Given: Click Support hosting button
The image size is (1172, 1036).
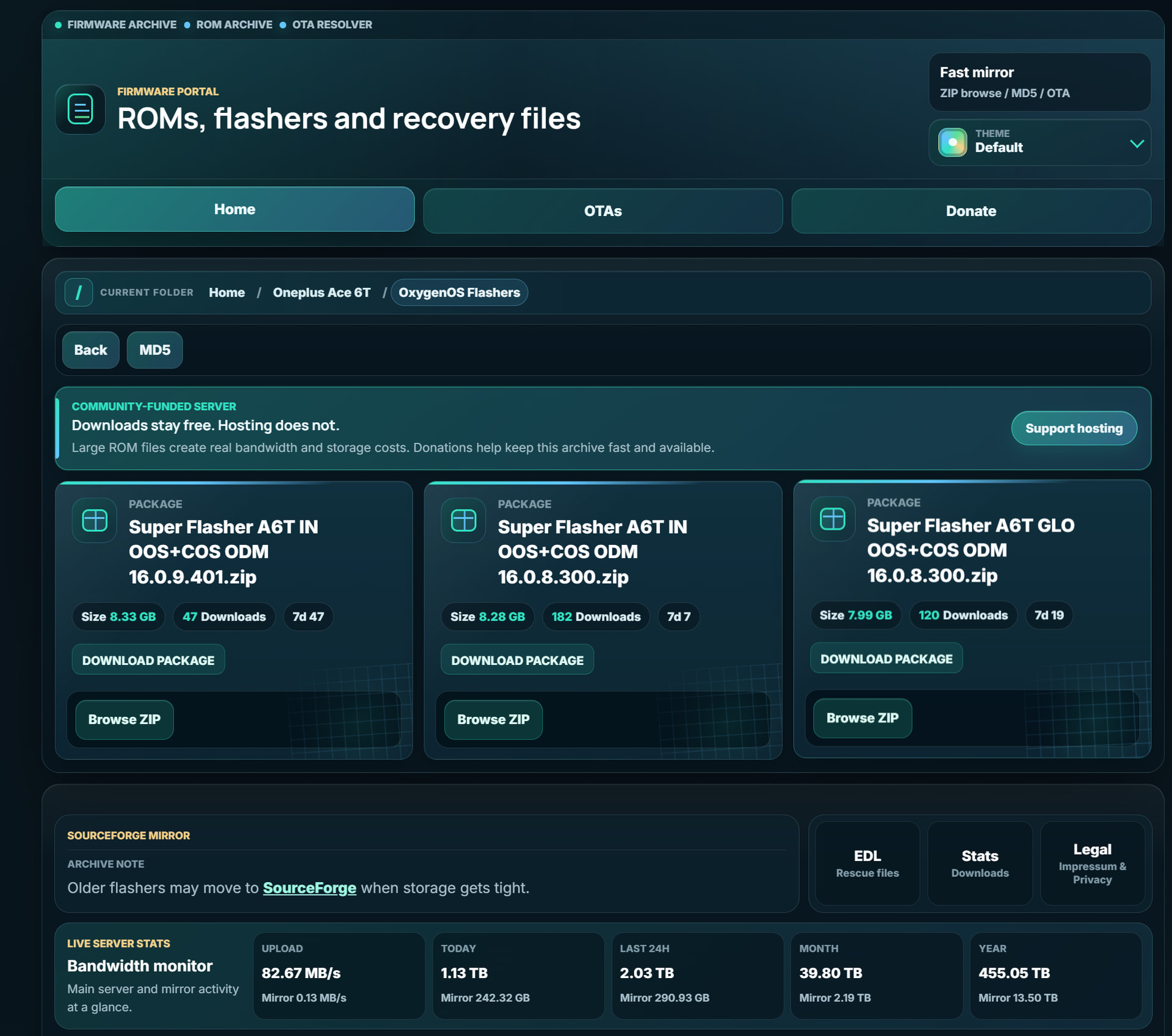Looking at the screenshot, I should tap(1074, 428).
